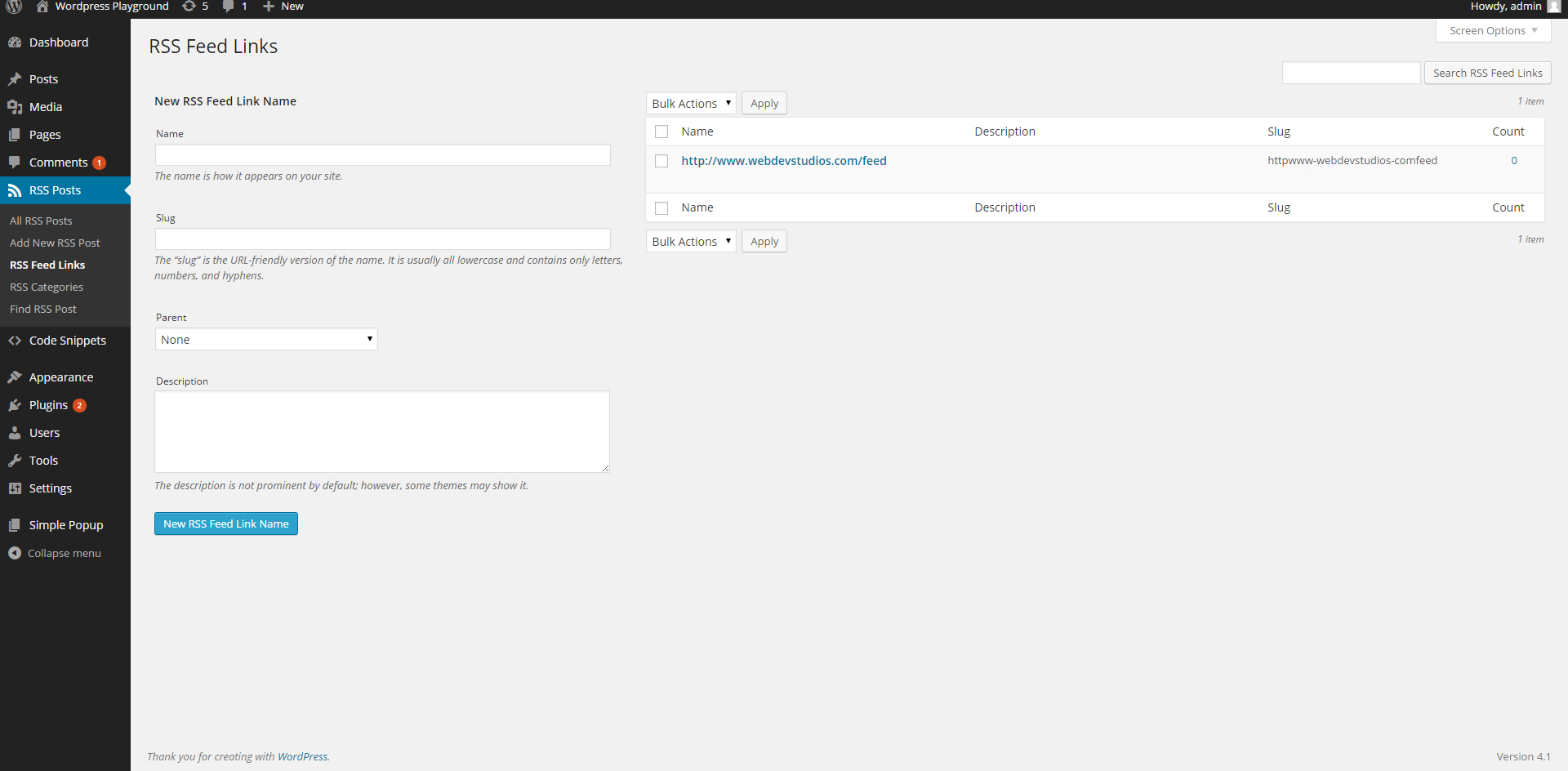Click the Tools wrench icon
The image size is (1568, 771).
click(x=15, y=461)
